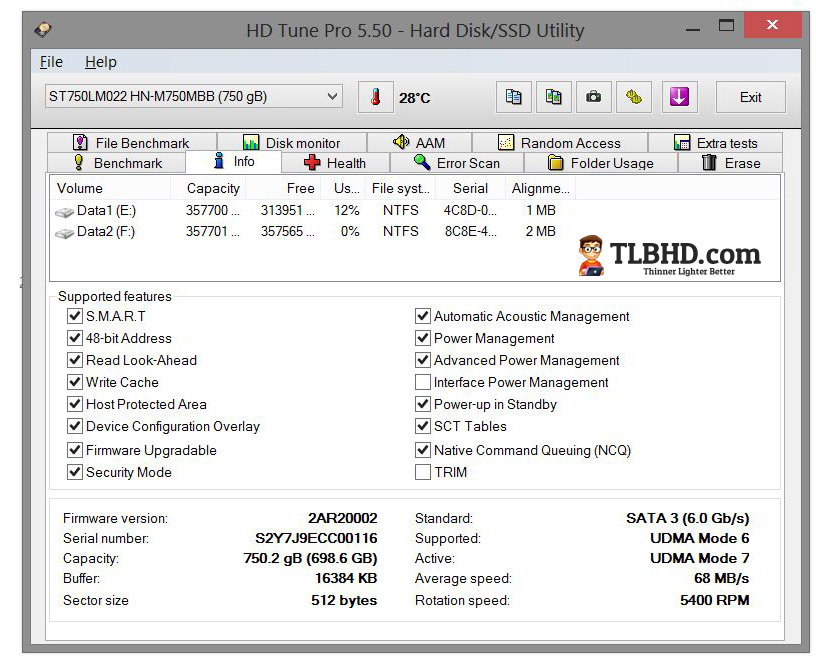
Task: Click the Health red cross icon
Action: [x=312, y=163]
